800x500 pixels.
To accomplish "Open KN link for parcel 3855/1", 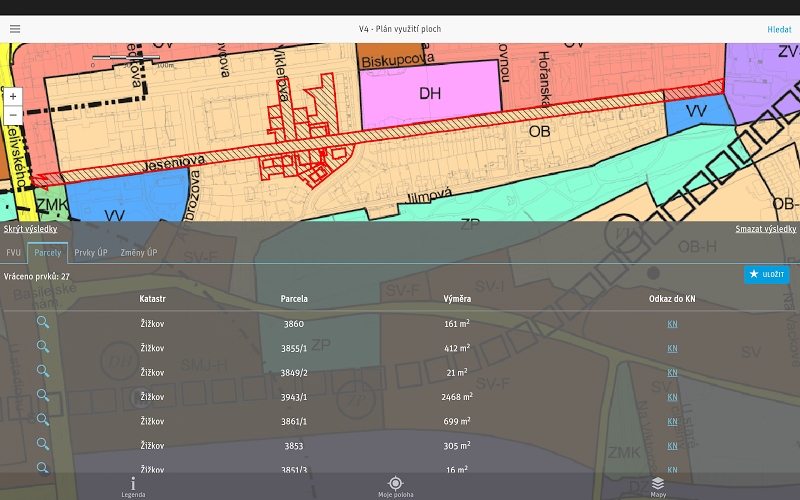I will tap(672, 348).
